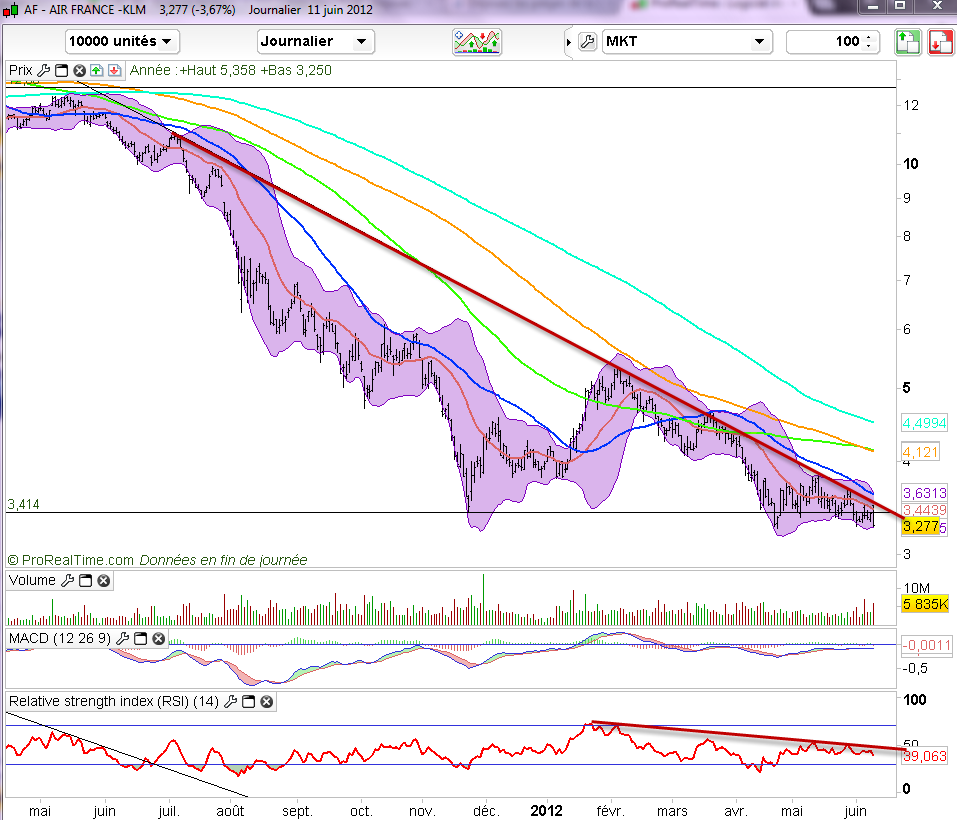
Task: Configure RSI (14) indicator settings
Action: 230,702
